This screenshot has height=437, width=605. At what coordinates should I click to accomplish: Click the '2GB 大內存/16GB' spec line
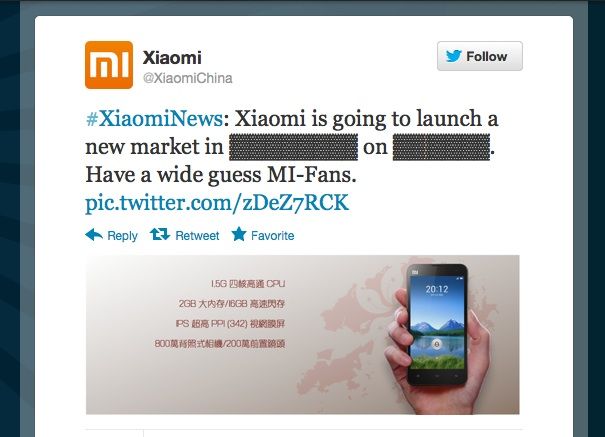[232, 304]
